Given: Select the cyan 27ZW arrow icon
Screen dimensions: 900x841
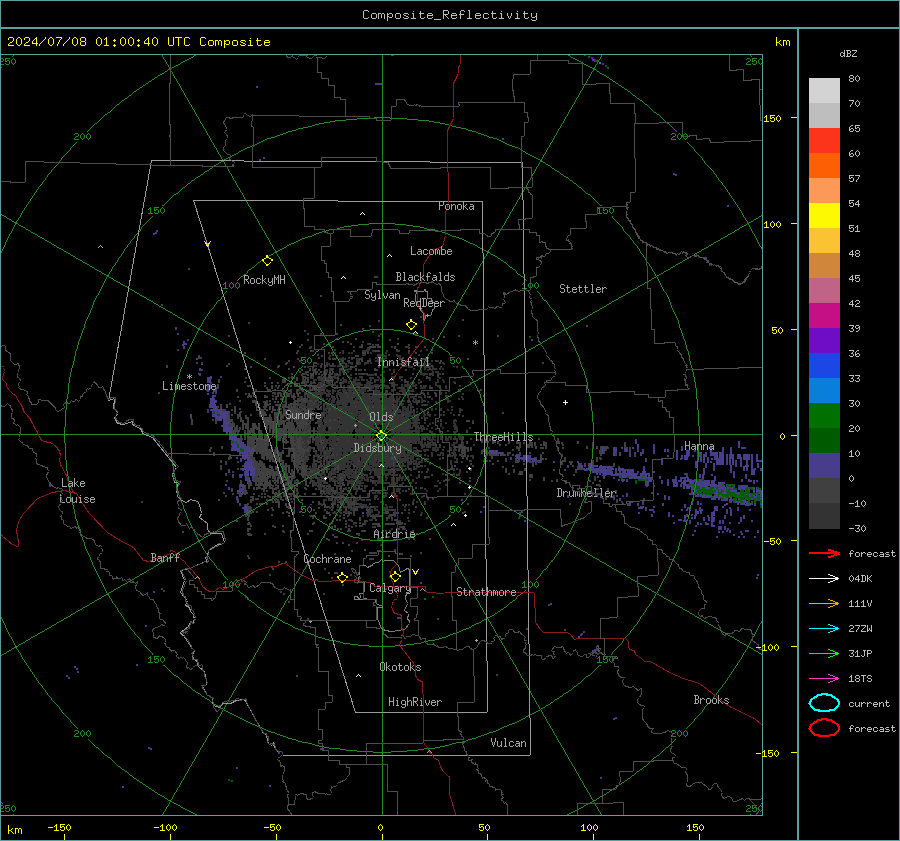Looking at the screenshot, I should pos(824,629).
